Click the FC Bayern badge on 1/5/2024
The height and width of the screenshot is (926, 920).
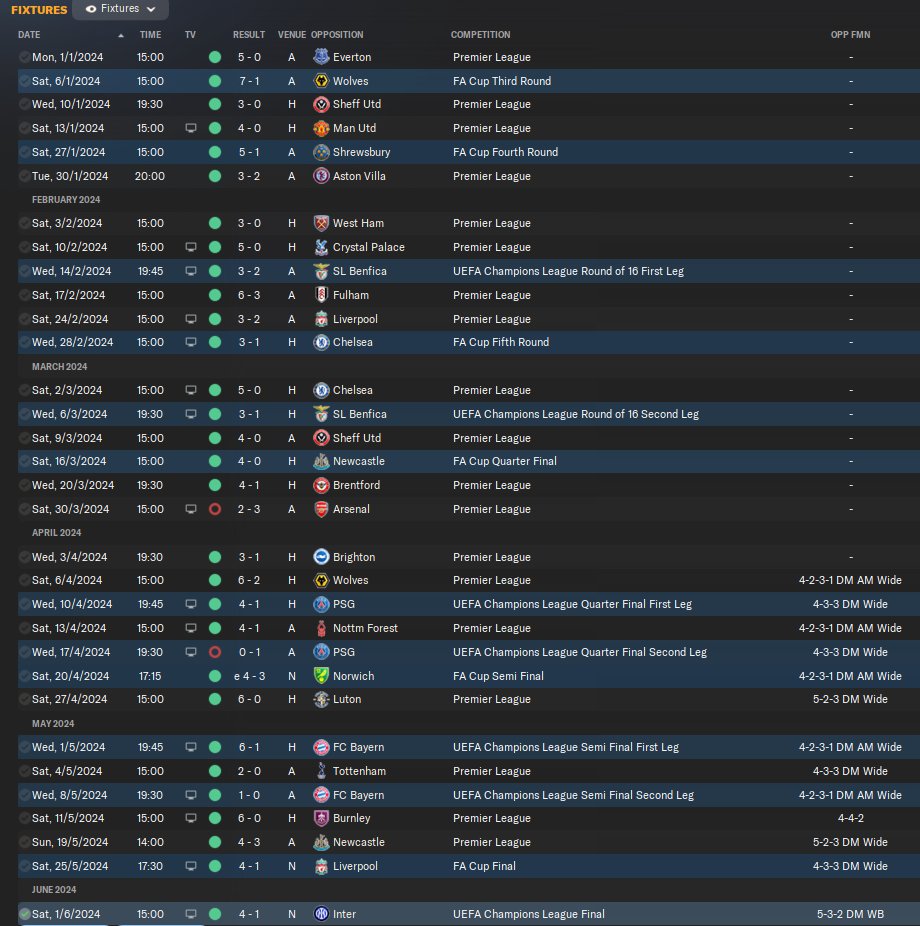pyautogui.click(x=321, y=747)
